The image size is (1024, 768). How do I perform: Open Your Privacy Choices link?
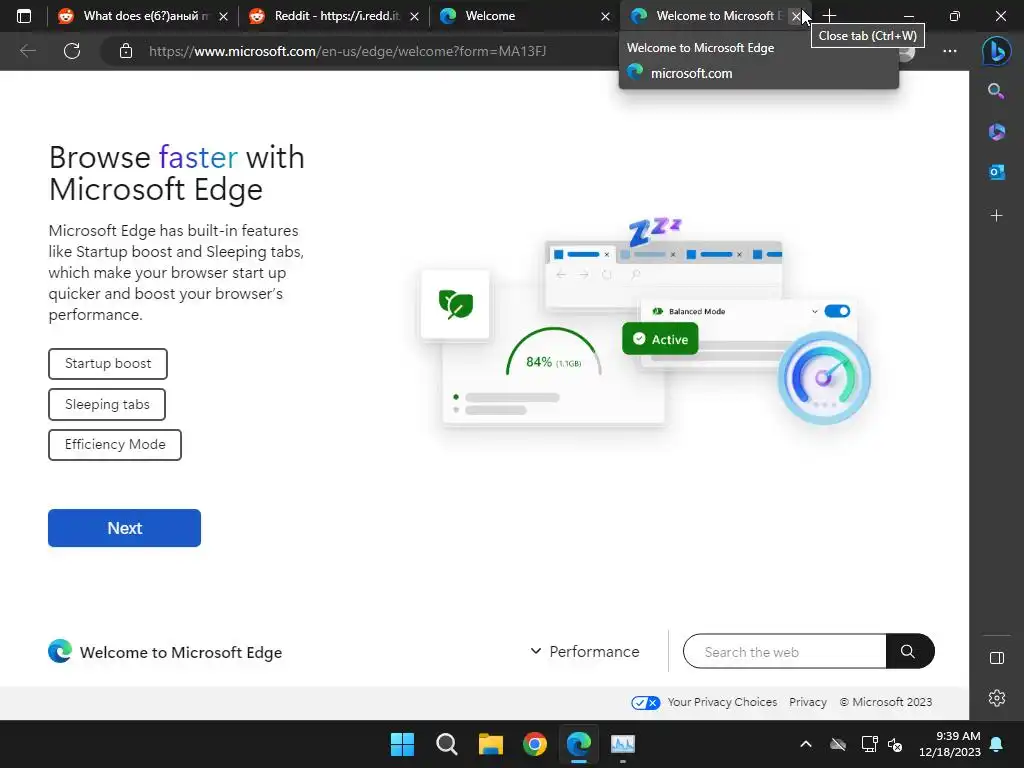722,702
